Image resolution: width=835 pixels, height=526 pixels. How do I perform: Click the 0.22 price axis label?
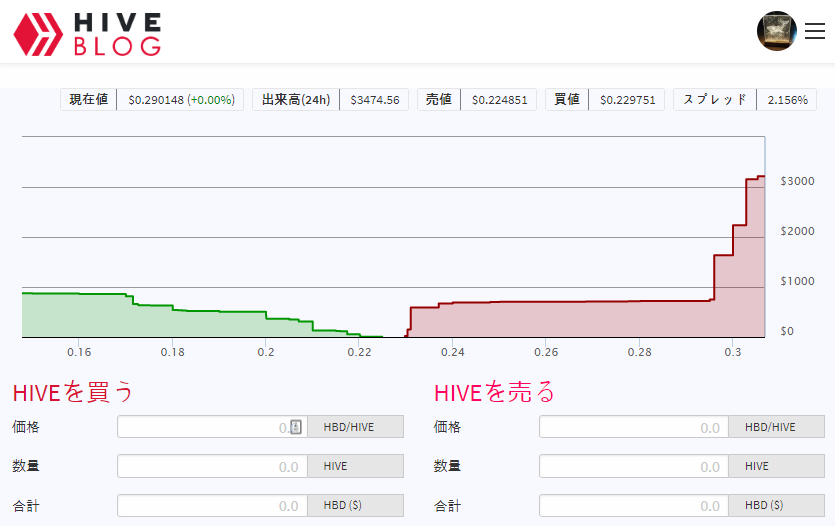(359, 352)
